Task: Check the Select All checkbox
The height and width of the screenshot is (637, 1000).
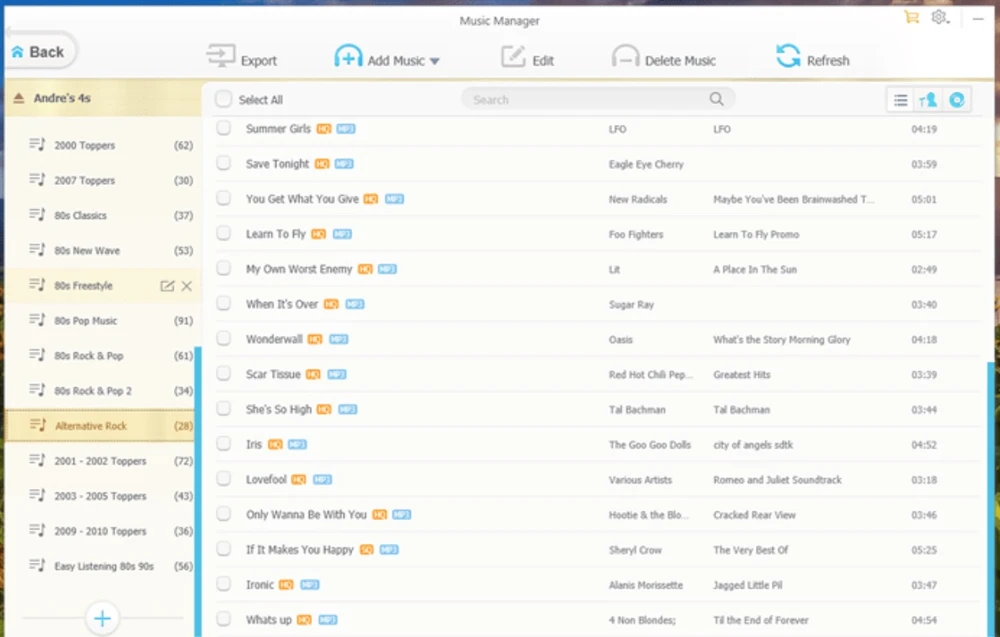Action: pos(223,99)
